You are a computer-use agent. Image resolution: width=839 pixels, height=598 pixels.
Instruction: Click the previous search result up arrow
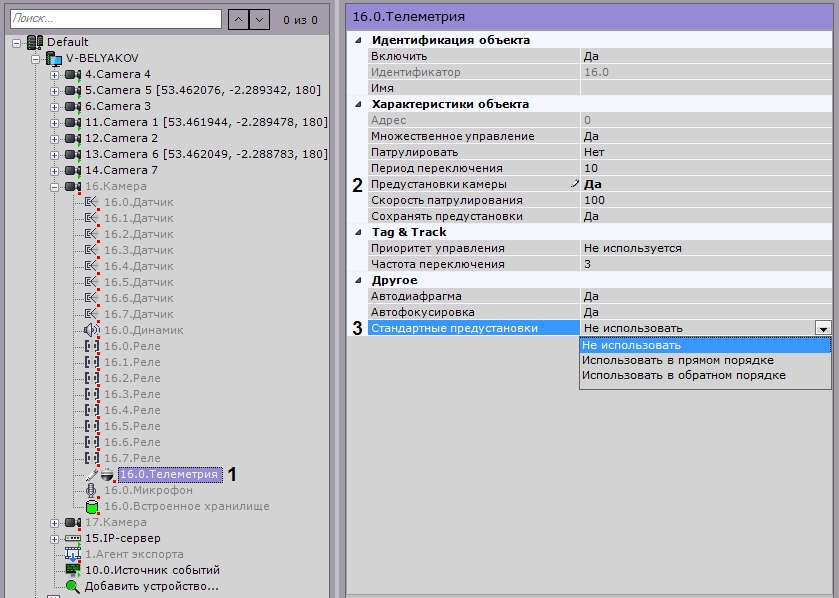click(237, 19)
